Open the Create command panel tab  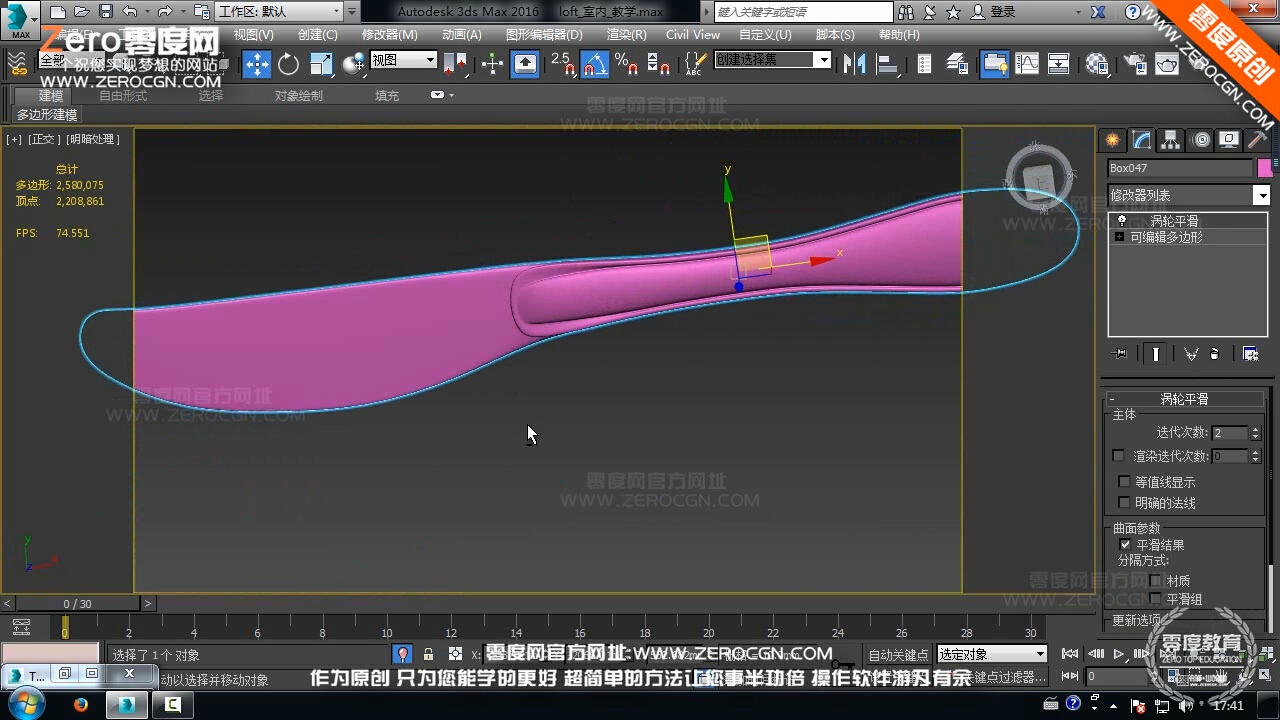[1112, 140]
